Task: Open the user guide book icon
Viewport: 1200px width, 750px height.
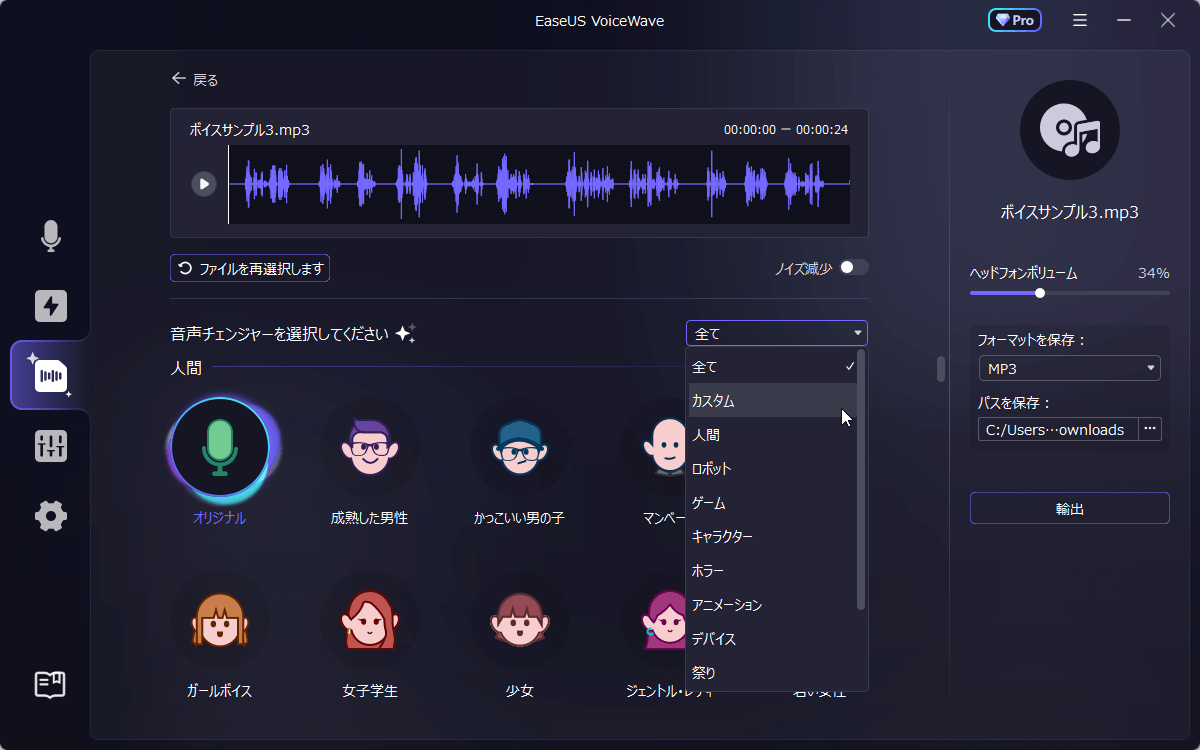Action: 50,684
